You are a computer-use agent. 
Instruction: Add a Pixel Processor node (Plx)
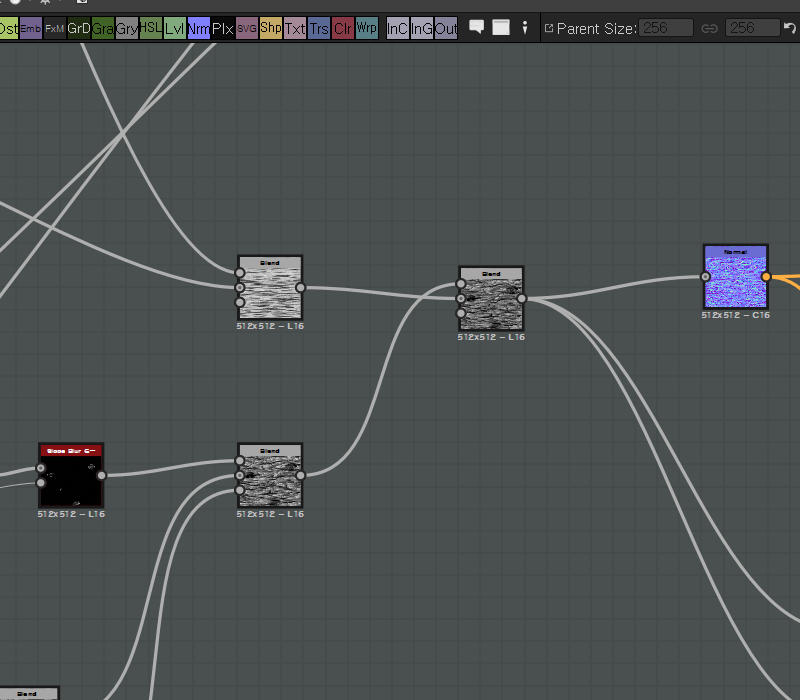click(223, 28)
